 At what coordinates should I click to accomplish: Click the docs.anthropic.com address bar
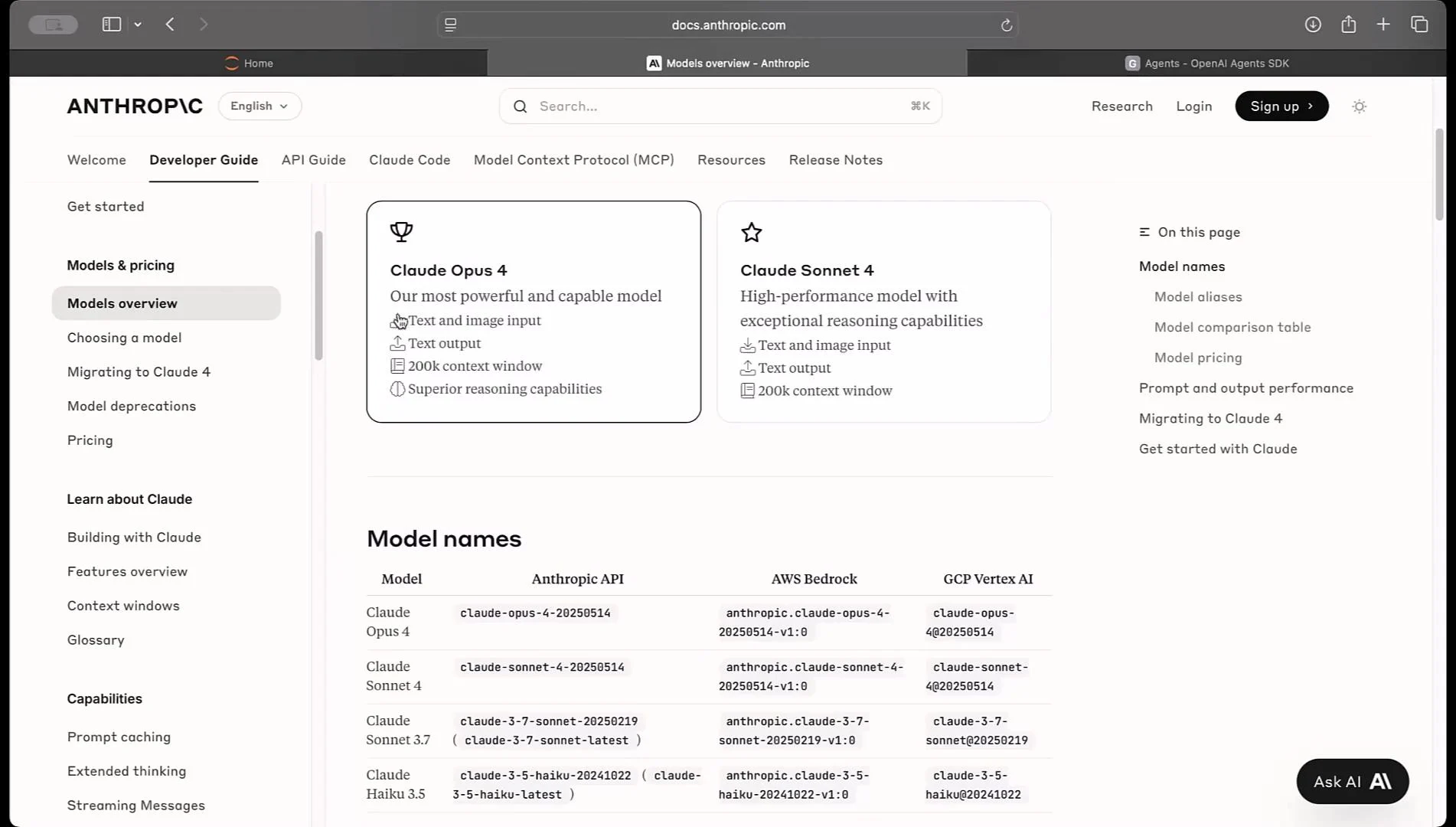728,25
